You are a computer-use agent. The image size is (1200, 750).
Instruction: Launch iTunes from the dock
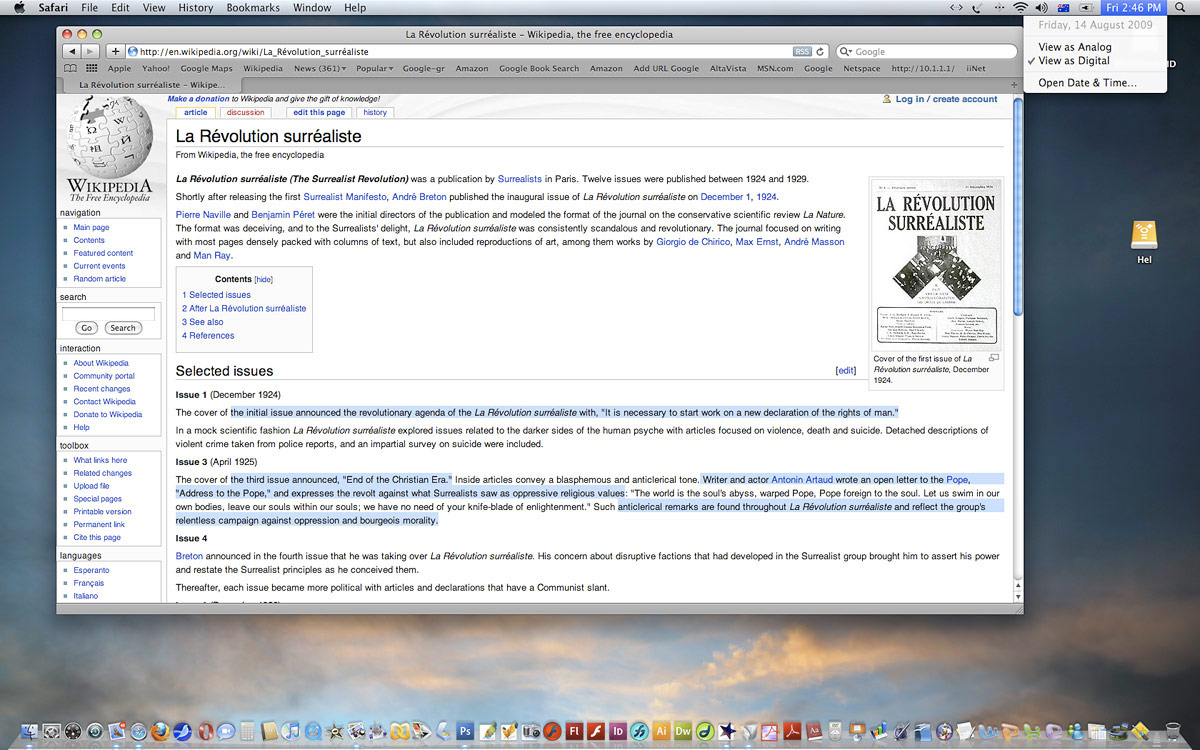click(x=290, y=731)
